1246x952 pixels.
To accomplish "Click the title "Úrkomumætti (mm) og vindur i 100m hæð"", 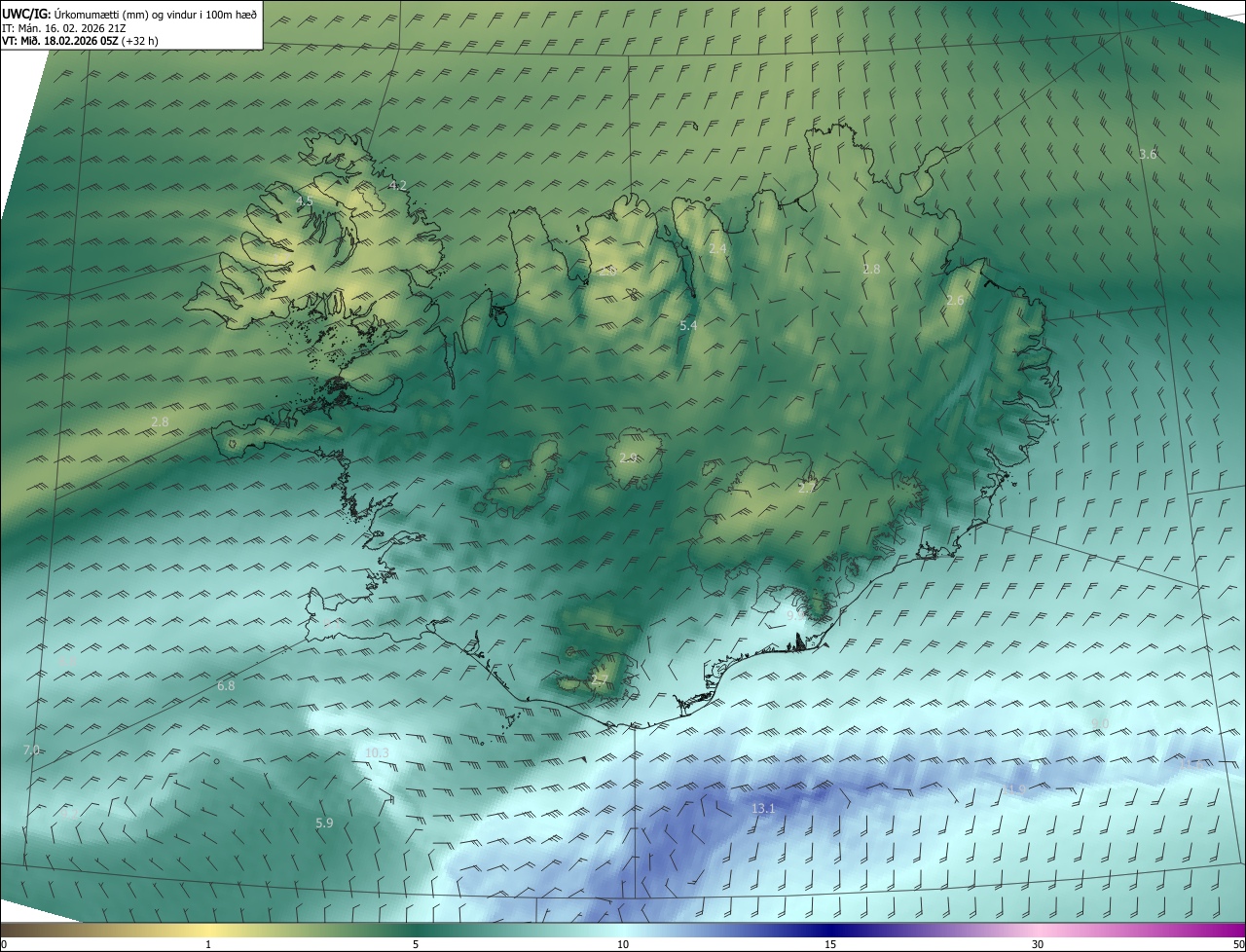I will [154, 14].
